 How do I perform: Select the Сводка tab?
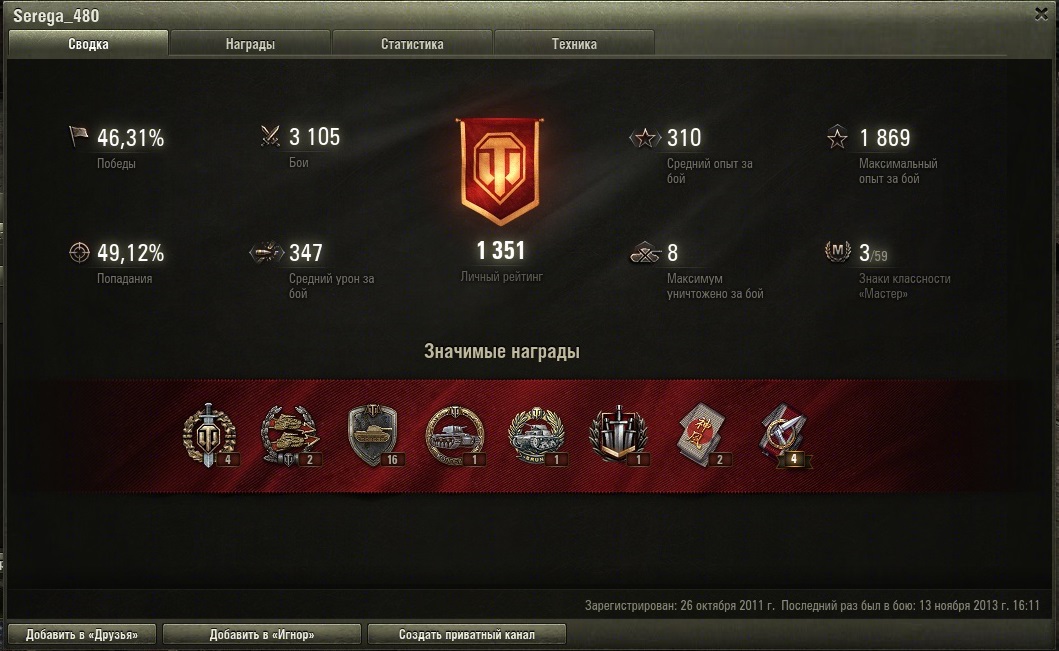pyautogui.click(x=88, y=44)
